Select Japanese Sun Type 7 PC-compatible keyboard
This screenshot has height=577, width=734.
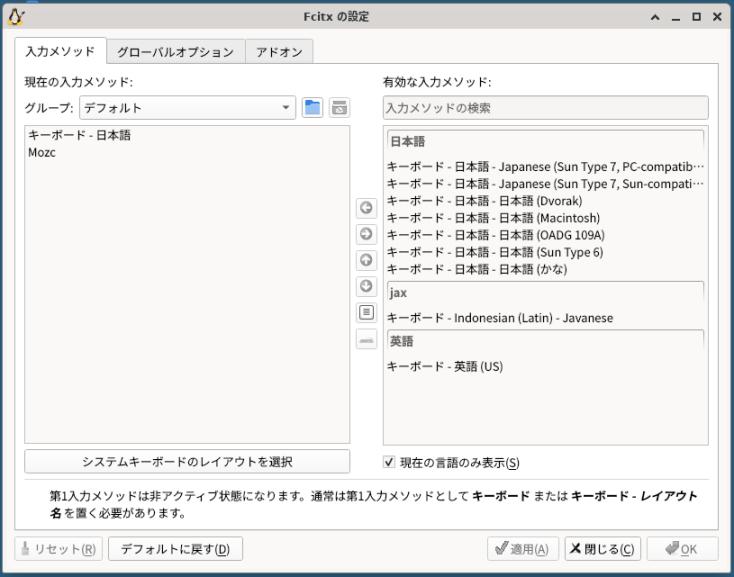click(x=545, y=167)
